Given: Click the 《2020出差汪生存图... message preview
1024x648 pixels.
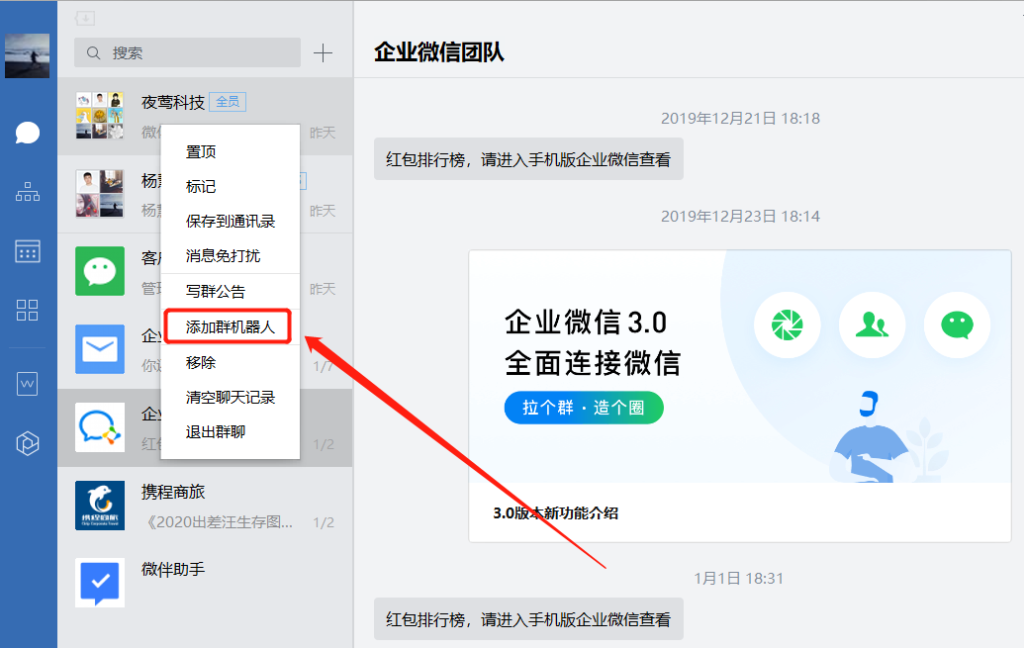Looking at the screenshot, I should (x=217, y=522).
